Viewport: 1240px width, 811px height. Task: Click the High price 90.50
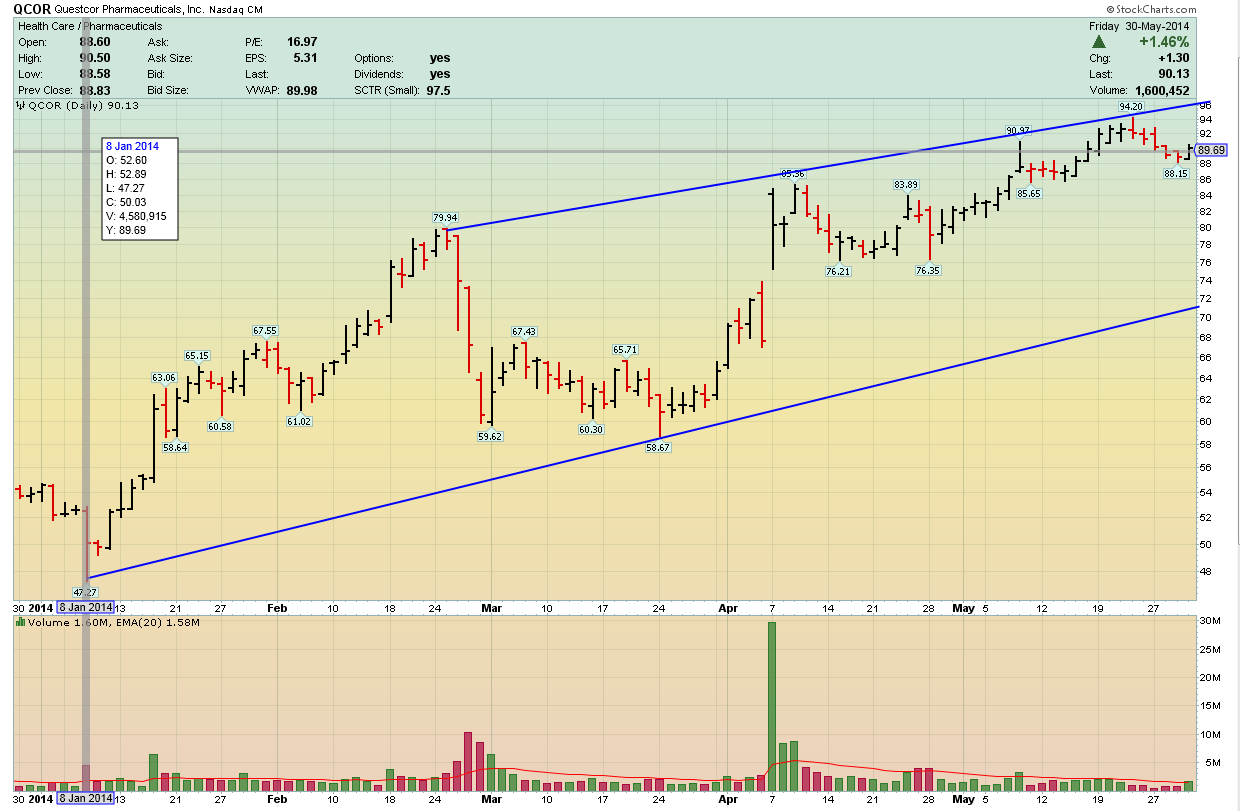[x=94, y=58]
